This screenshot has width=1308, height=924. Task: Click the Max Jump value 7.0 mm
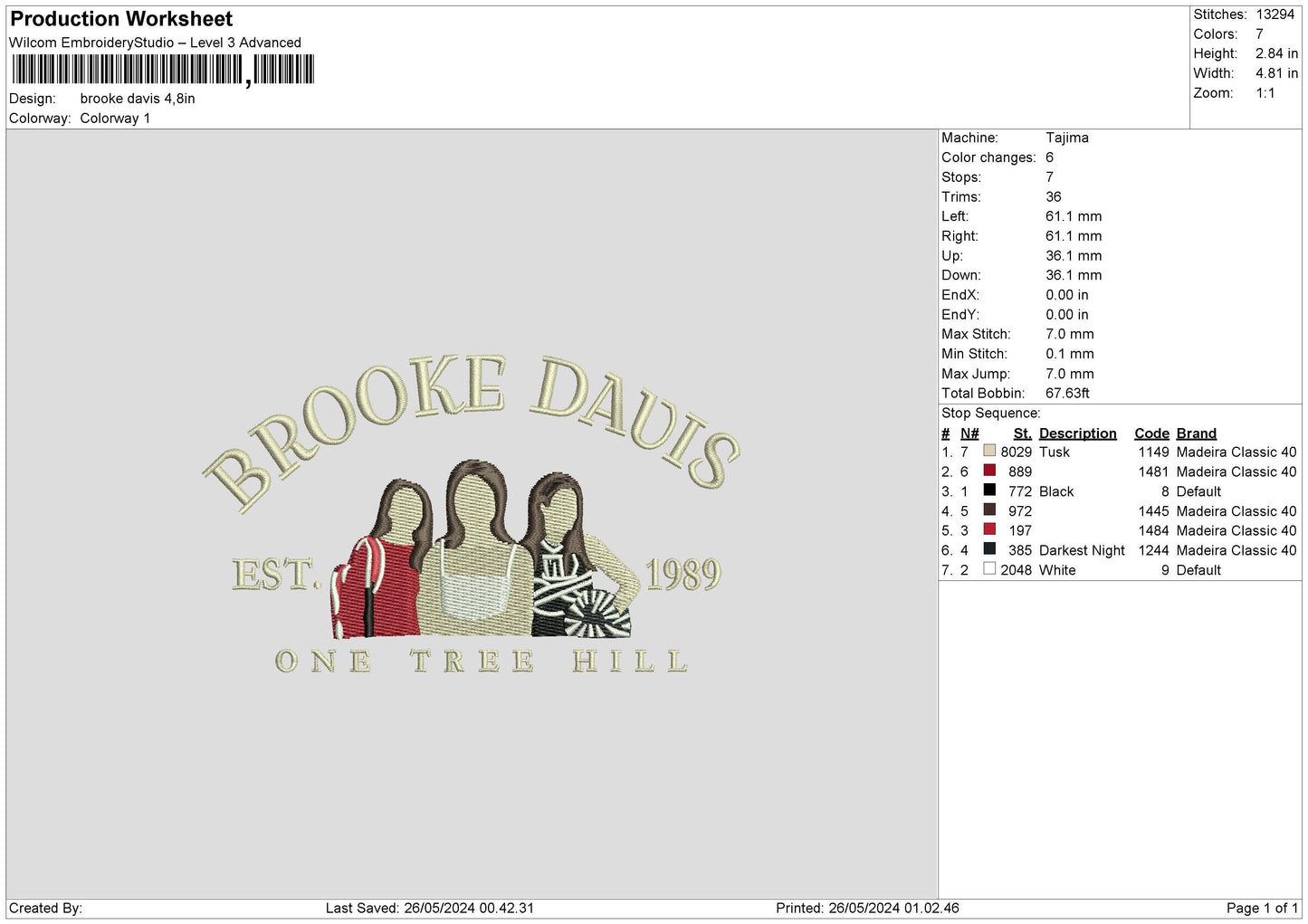1070,374
